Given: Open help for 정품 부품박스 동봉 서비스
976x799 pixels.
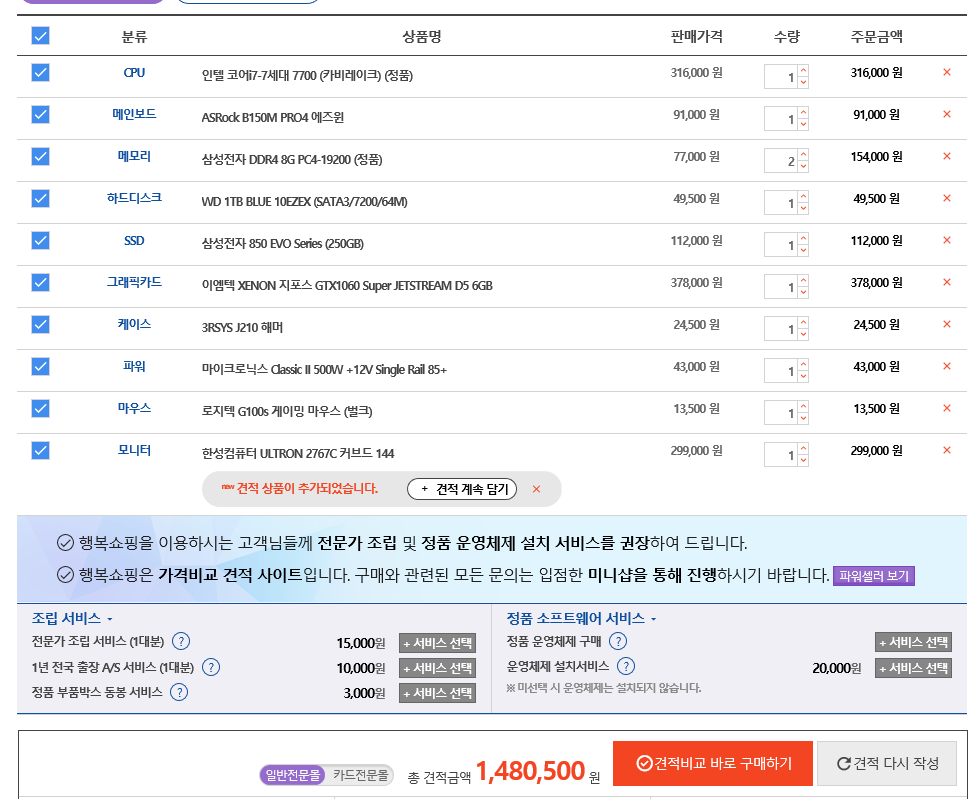Looking at the screenshot, I should [x=179, y=692].
